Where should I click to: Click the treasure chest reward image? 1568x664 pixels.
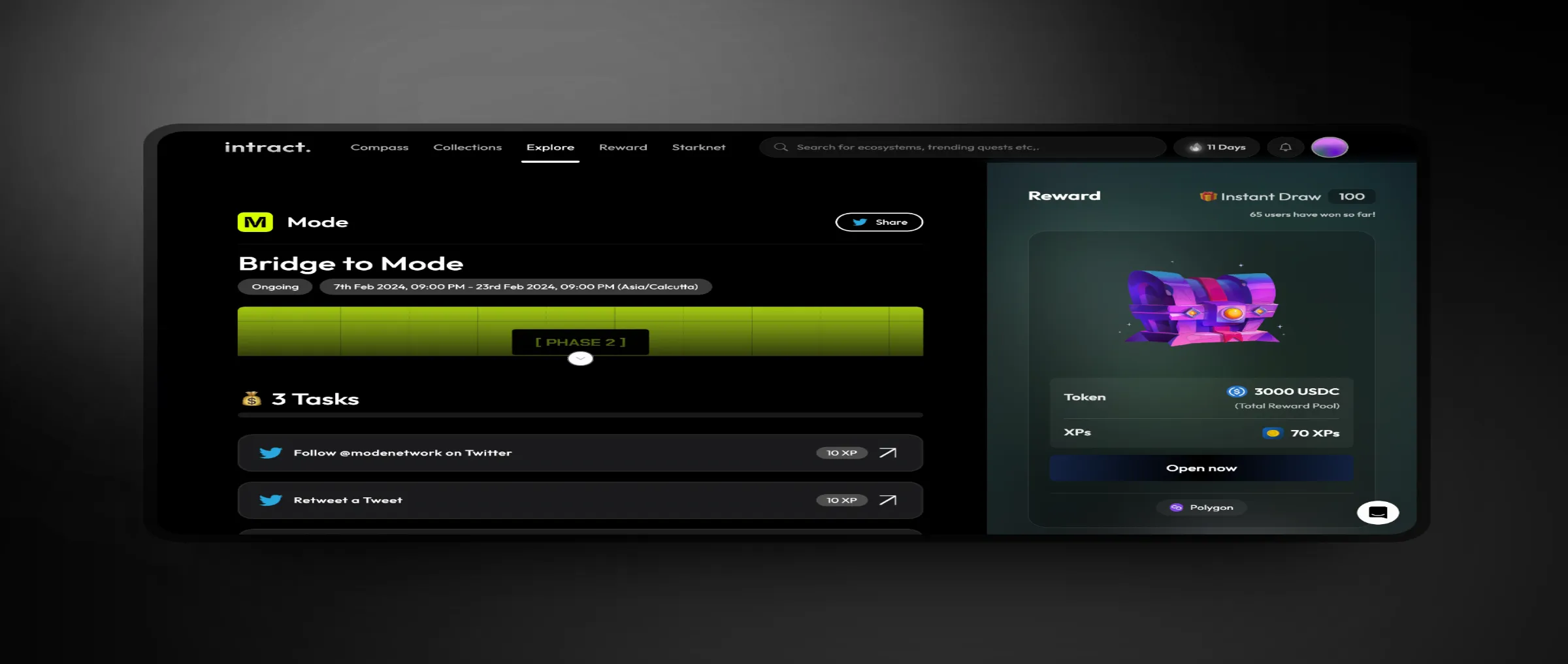click(x=1202, y=307)
